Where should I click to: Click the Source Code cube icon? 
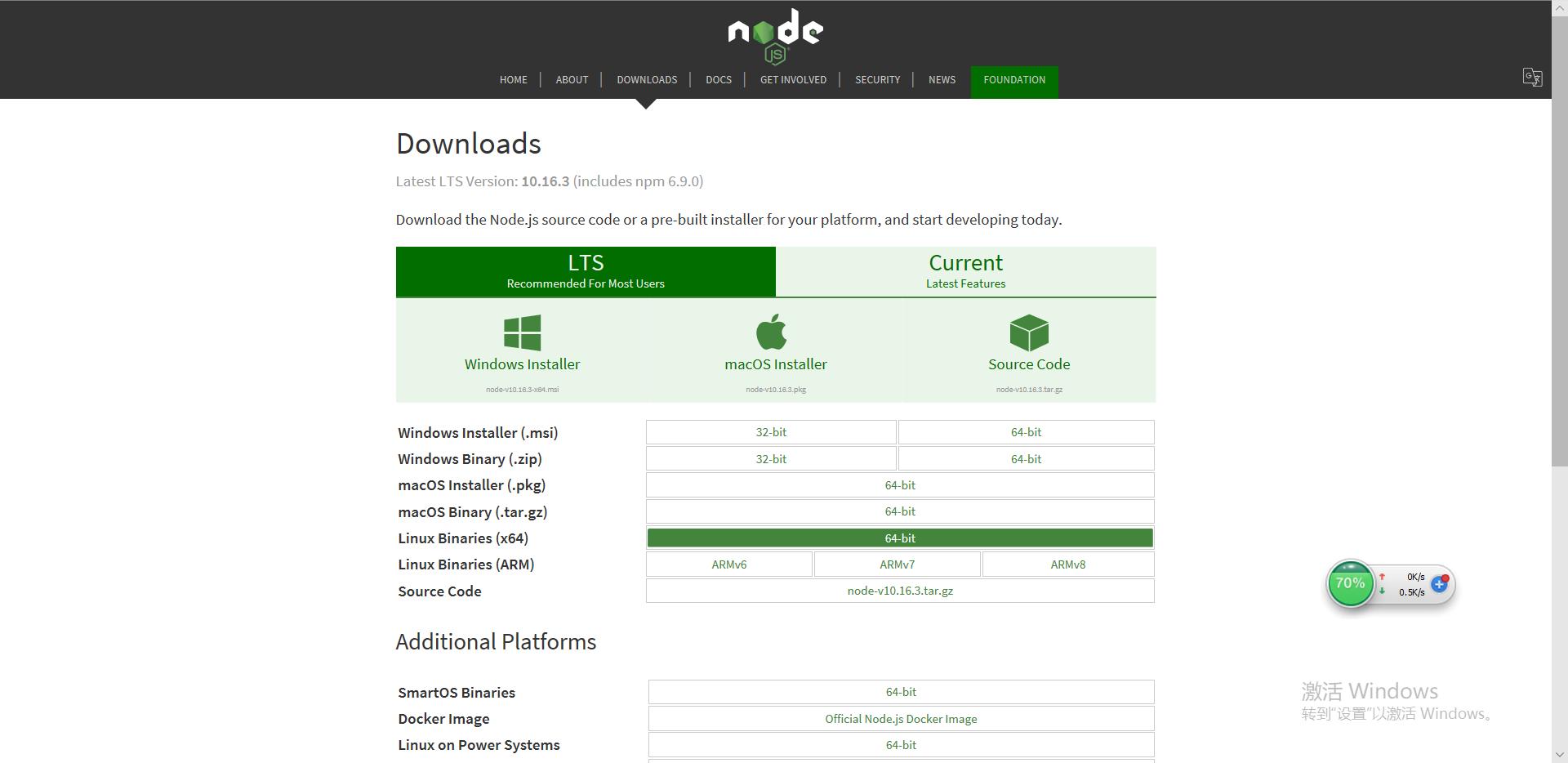[x=1029, y=332]
